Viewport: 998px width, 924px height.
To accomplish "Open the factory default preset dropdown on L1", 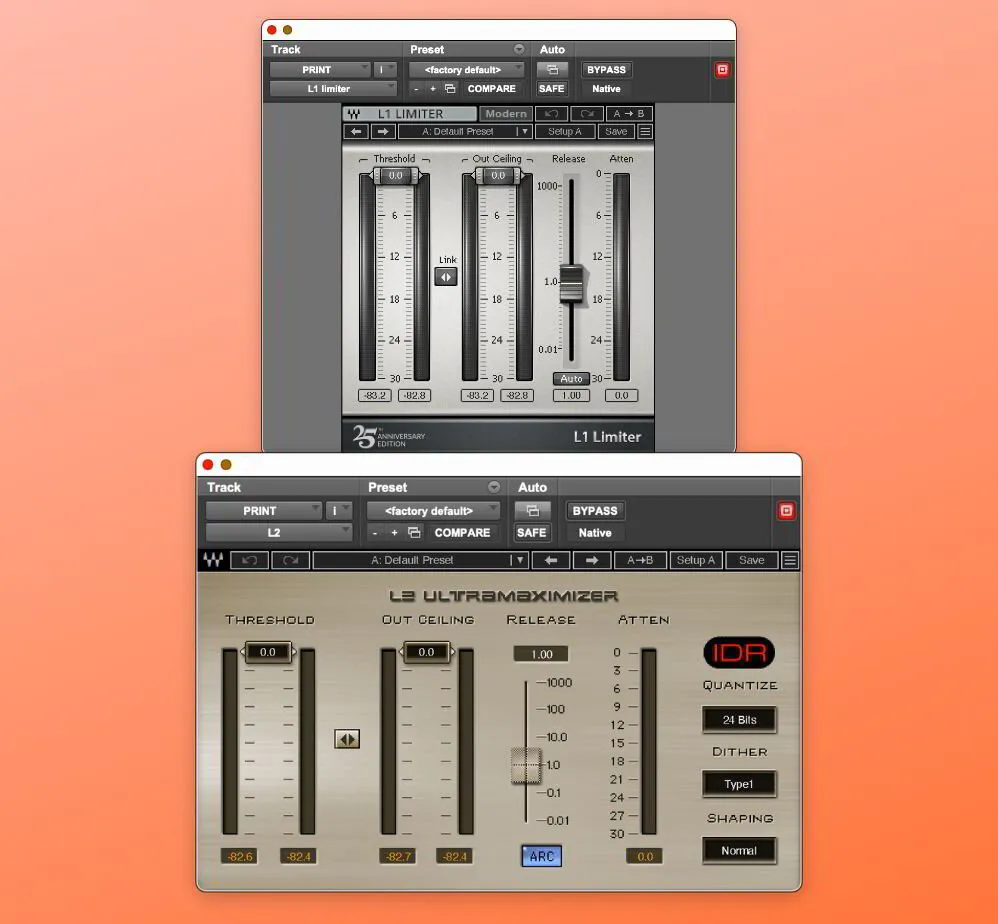I will [466, 69].
